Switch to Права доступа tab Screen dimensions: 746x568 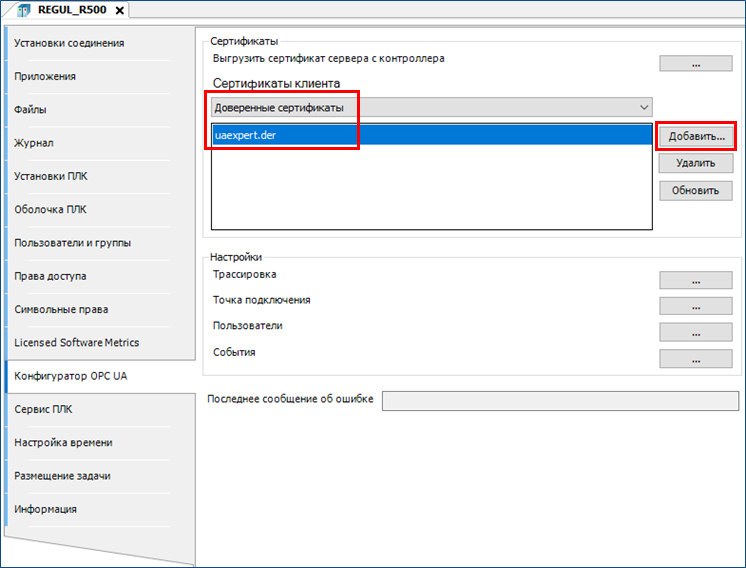tap(50, 276)
